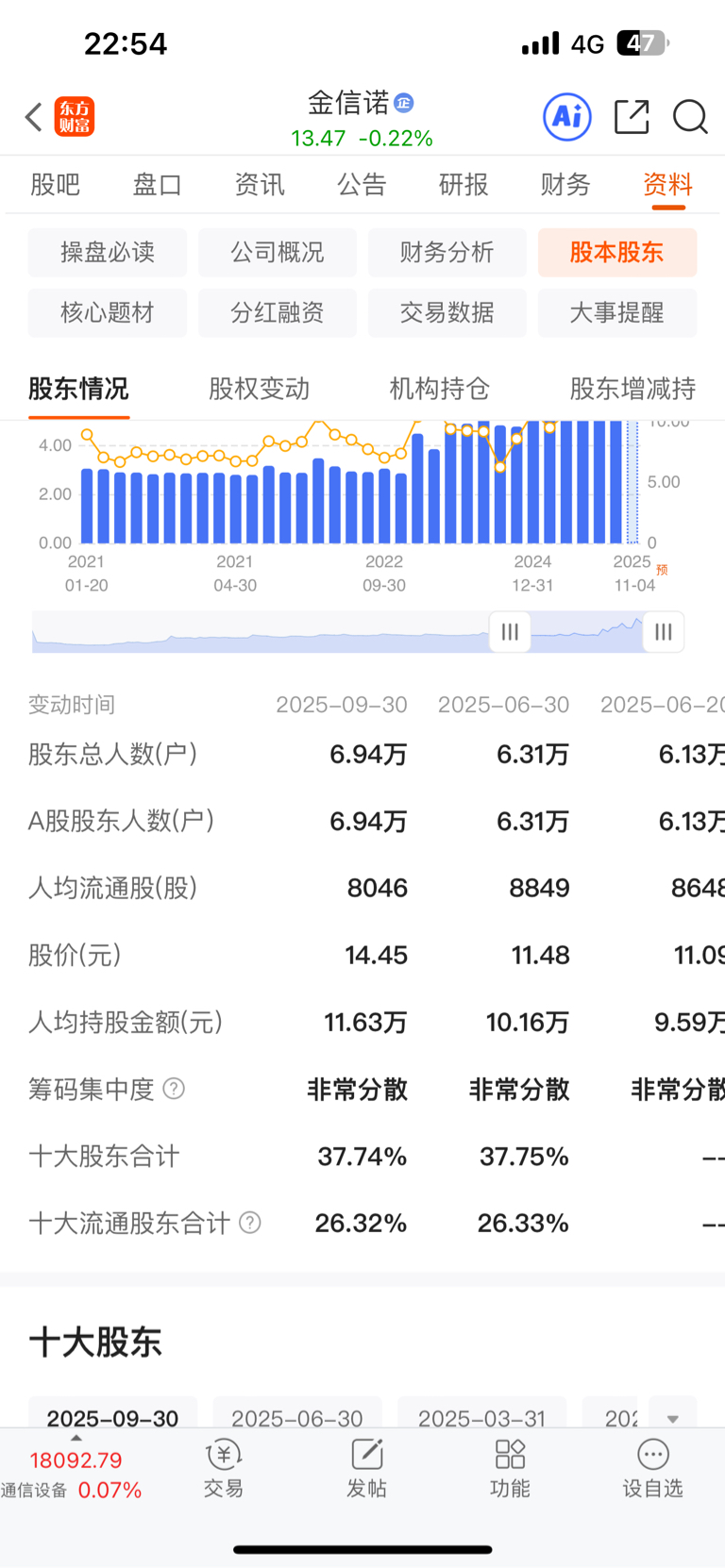Tap the 37.74% top ten total
This screenshot has height=1568, width=725.
coord(362,1156)
